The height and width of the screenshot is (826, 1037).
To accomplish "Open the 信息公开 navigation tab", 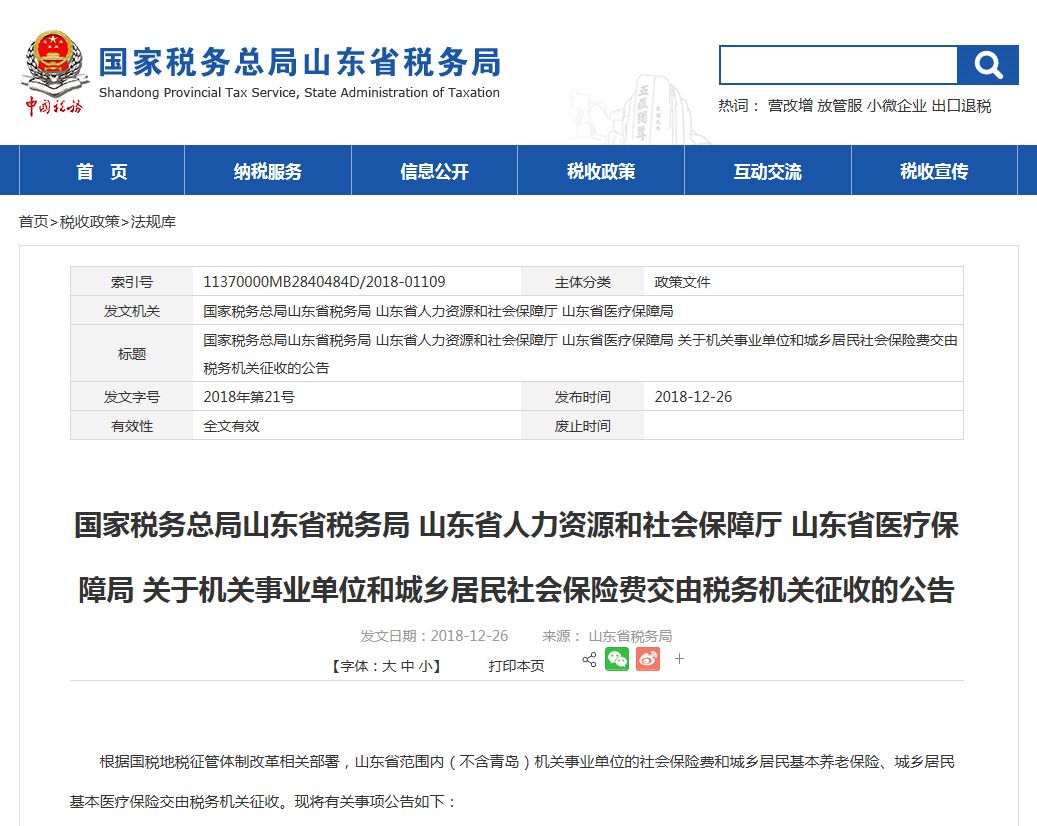I will [435, 171].
